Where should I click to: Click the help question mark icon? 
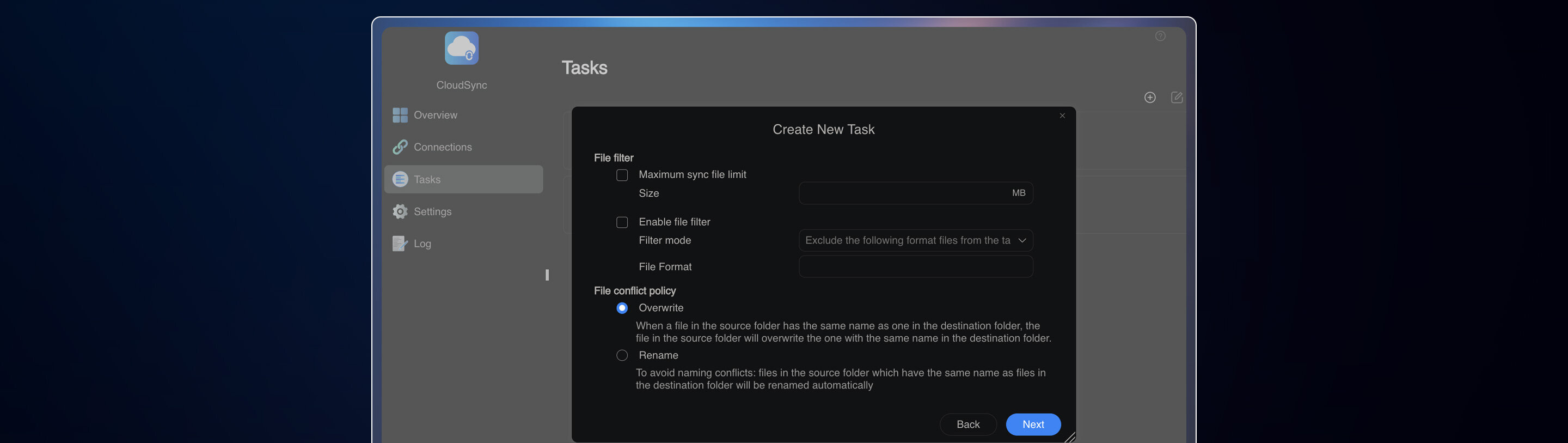click(1160, 36)
